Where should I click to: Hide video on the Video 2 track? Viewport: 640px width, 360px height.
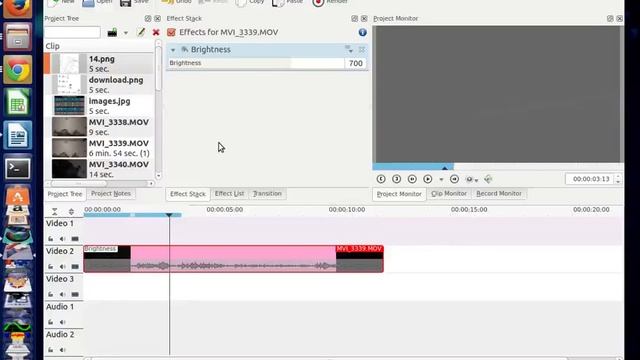[x=75, y=267]
